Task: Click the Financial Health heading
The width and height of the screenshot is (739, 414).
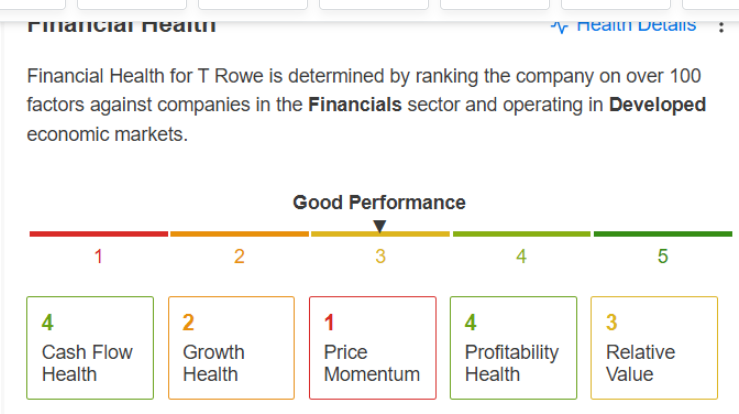Action: 122,27
